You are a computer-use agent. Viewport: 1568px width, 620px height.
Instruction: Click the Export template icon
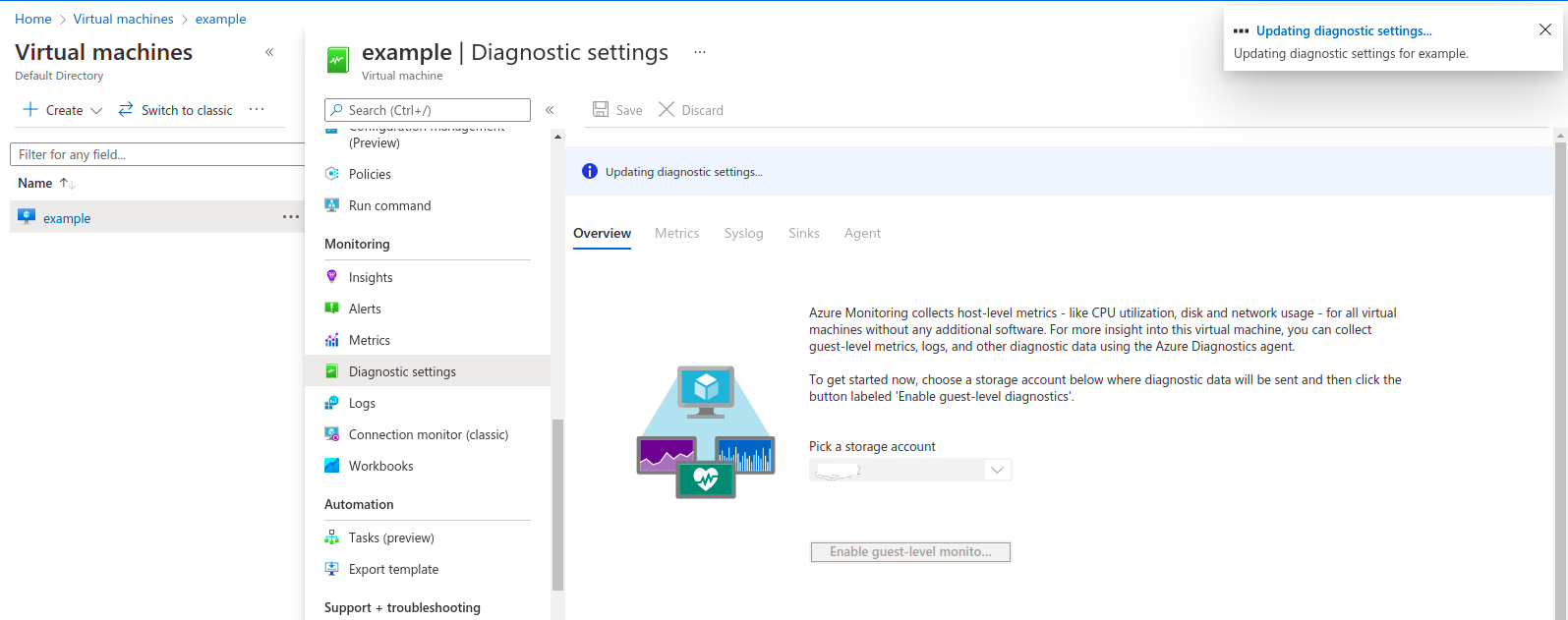coord(332,569)
